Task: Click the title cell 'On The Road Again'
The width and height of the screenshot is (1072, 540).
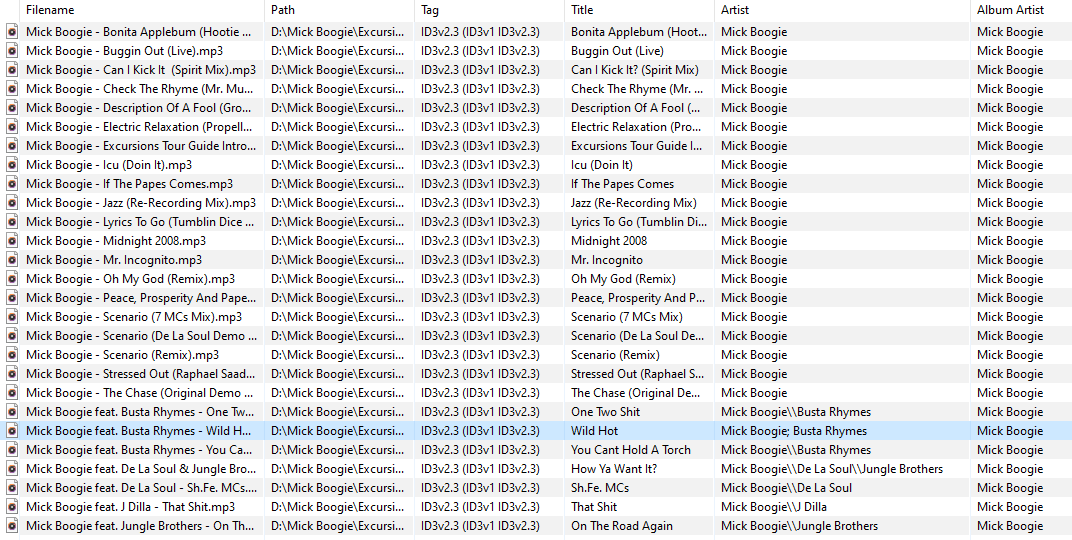Action: (x=621, y=526)
